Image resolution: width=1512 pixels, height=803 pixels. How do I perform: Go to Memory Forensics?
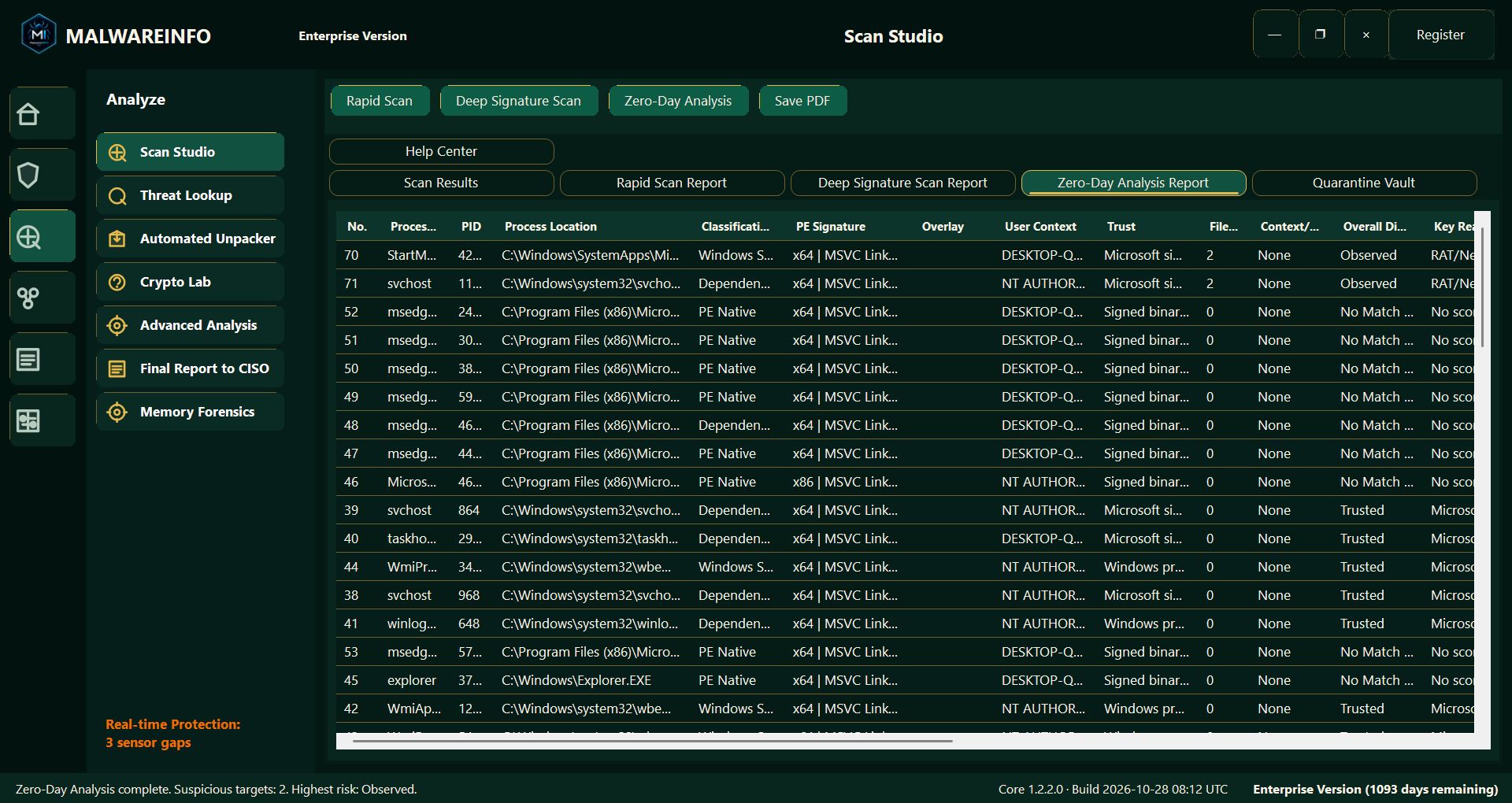coord(191,412)
